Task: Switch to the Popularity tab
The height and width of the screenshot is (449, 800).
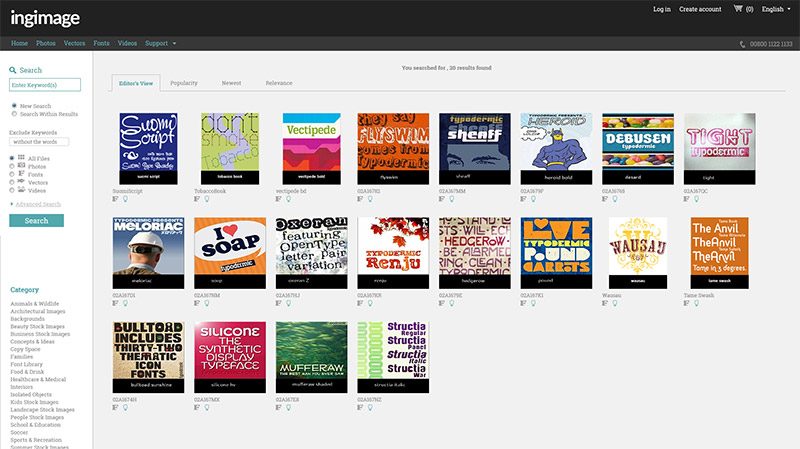Action: click(183, 83)
